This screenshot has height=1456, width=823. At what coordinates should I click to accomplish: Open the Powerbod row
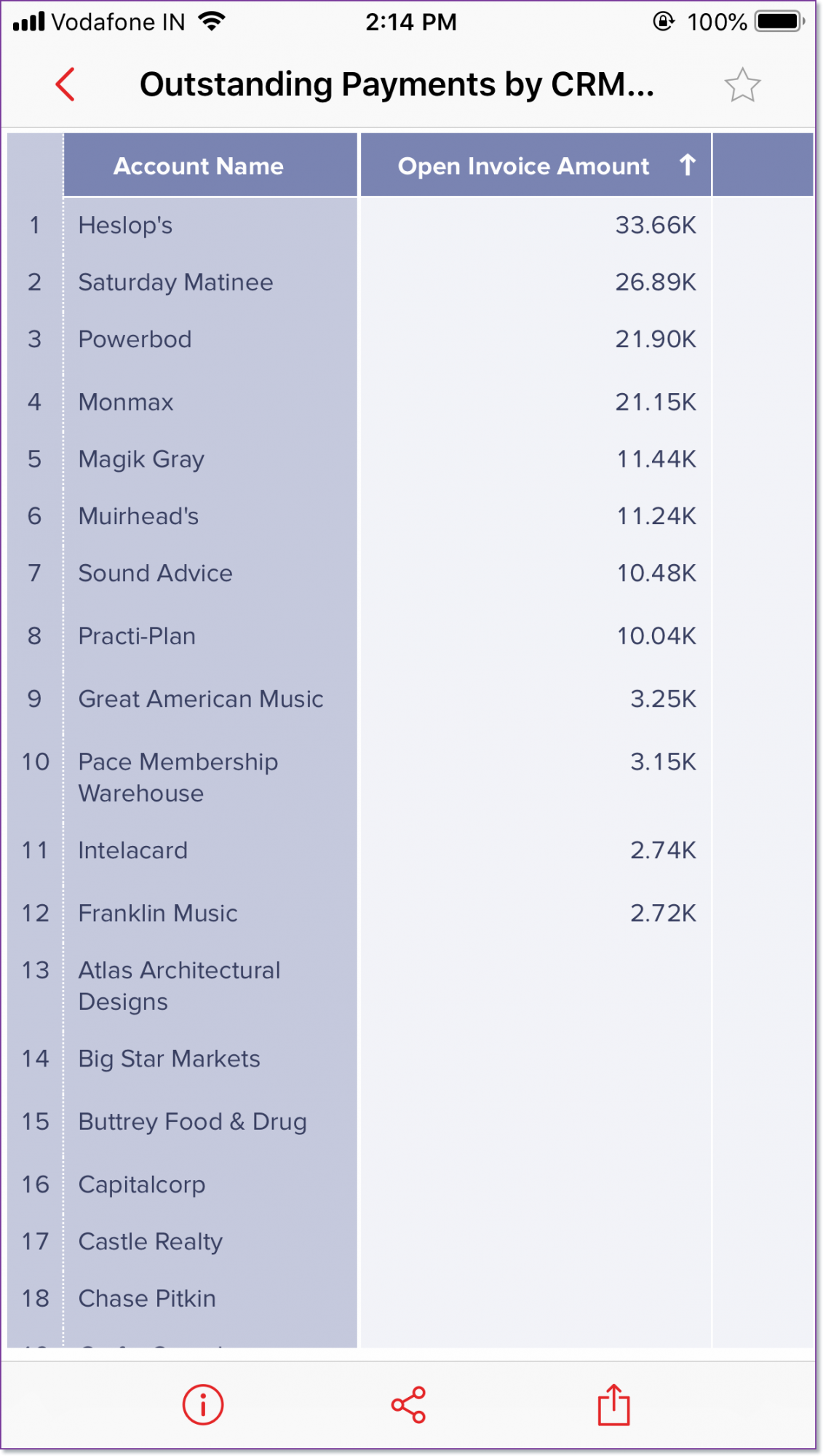pyautogui.click(x=135, y=339)
